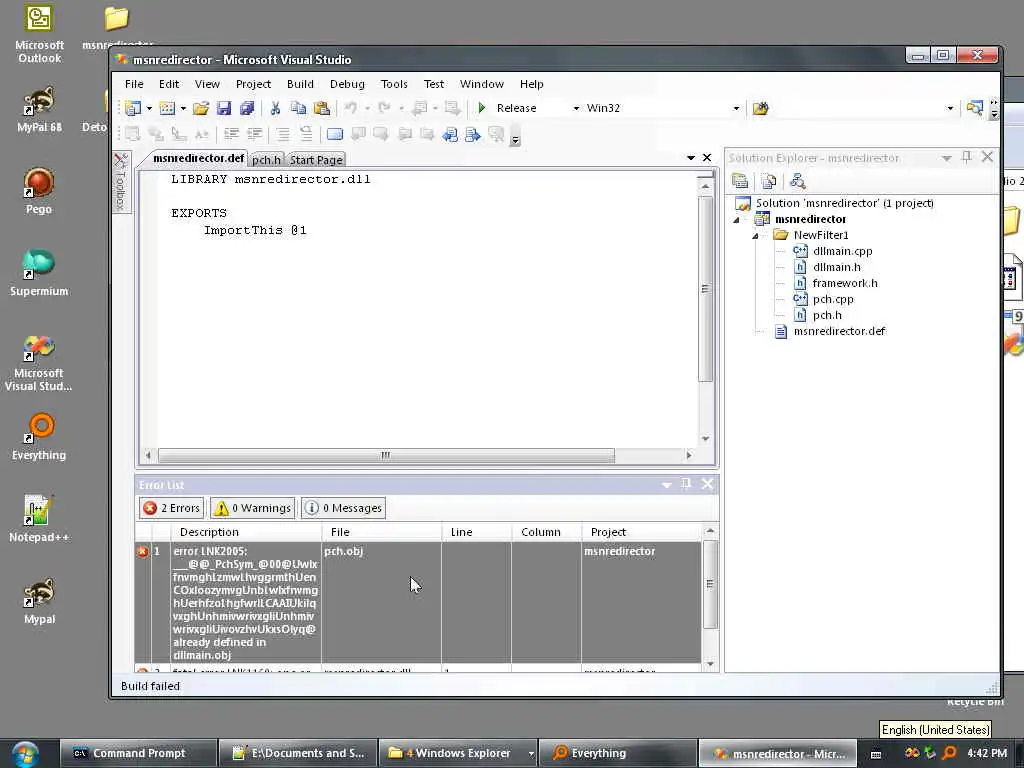Open Solution Explorer window position dropdown
This screenshot has height=768, width=1024.
click(x=947, y=158)
